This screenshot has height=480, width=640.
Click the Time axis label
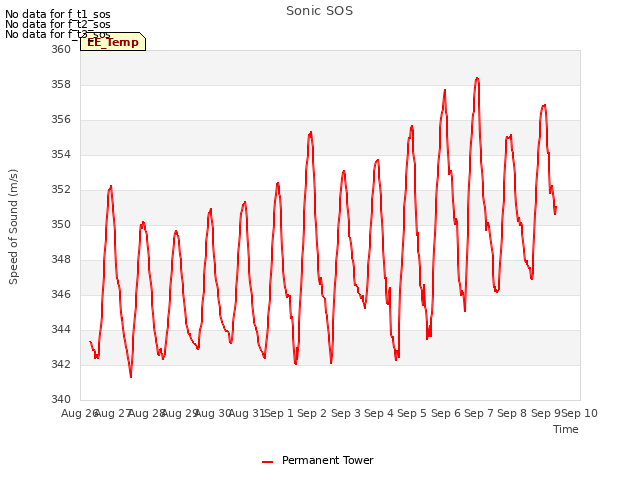566,429
